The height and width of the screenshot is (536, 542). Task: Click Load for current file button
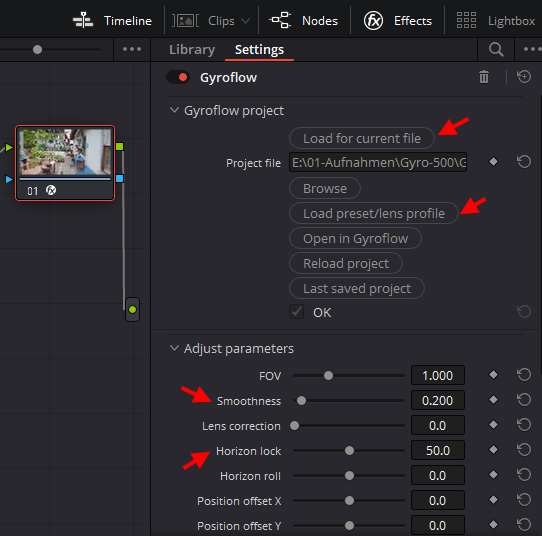click(x=362, y=138)
